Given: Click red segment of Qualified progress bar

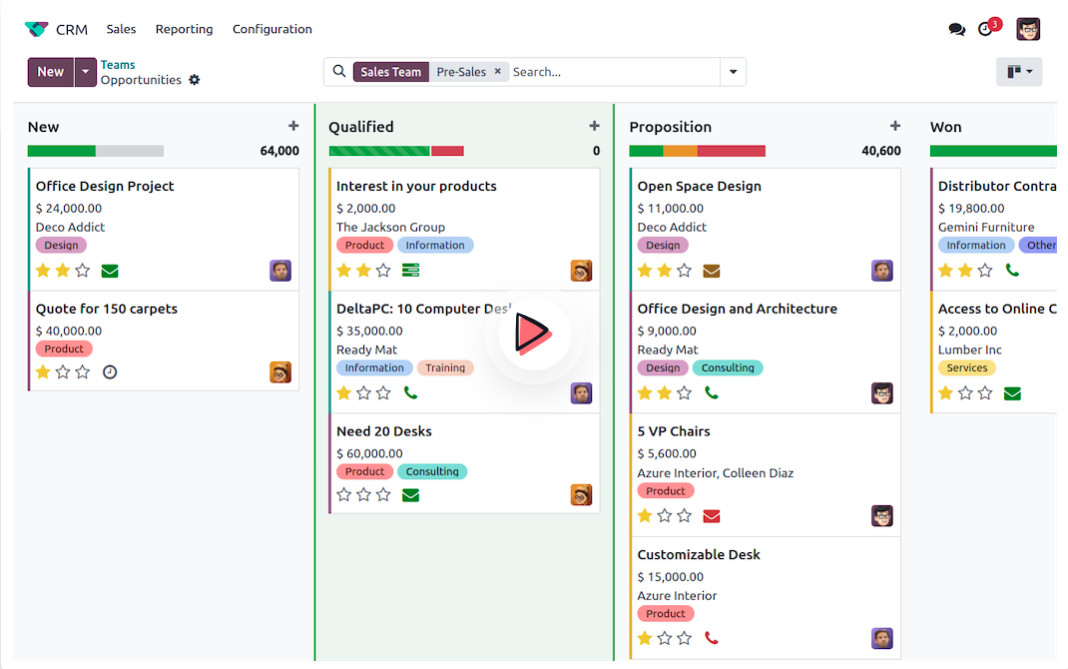Looking at the screenshot, I should click(447, 151).
